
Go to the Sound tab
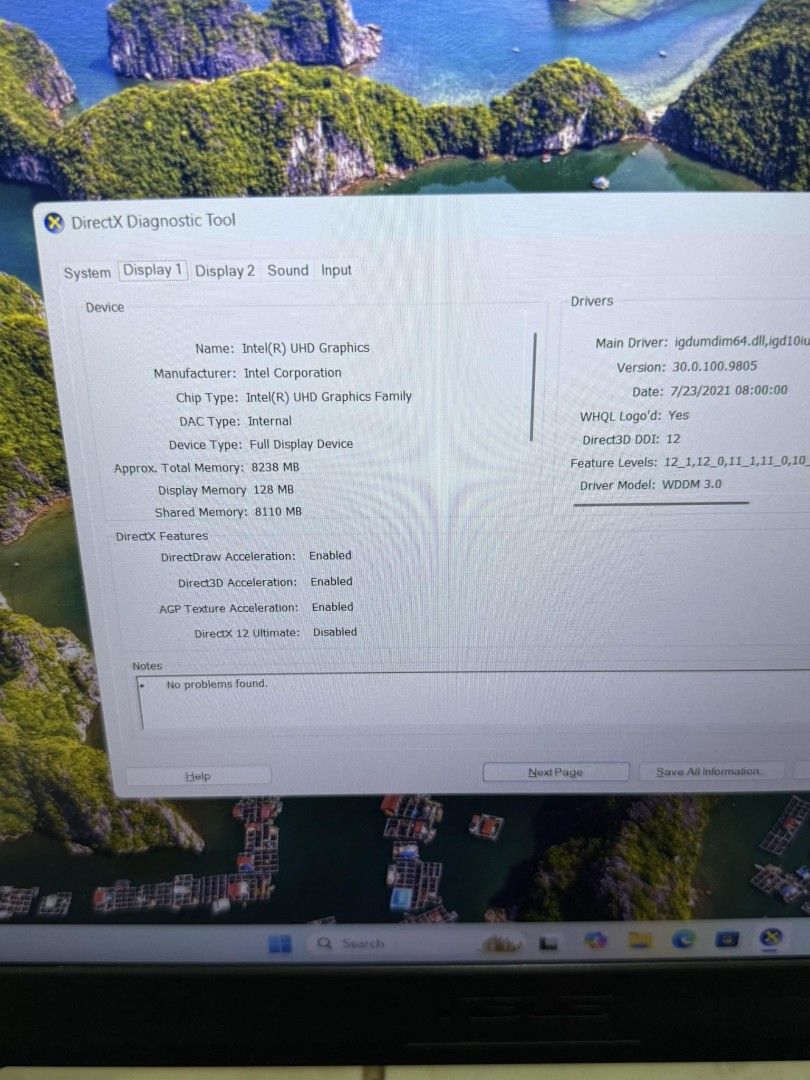tap(288, 270)
